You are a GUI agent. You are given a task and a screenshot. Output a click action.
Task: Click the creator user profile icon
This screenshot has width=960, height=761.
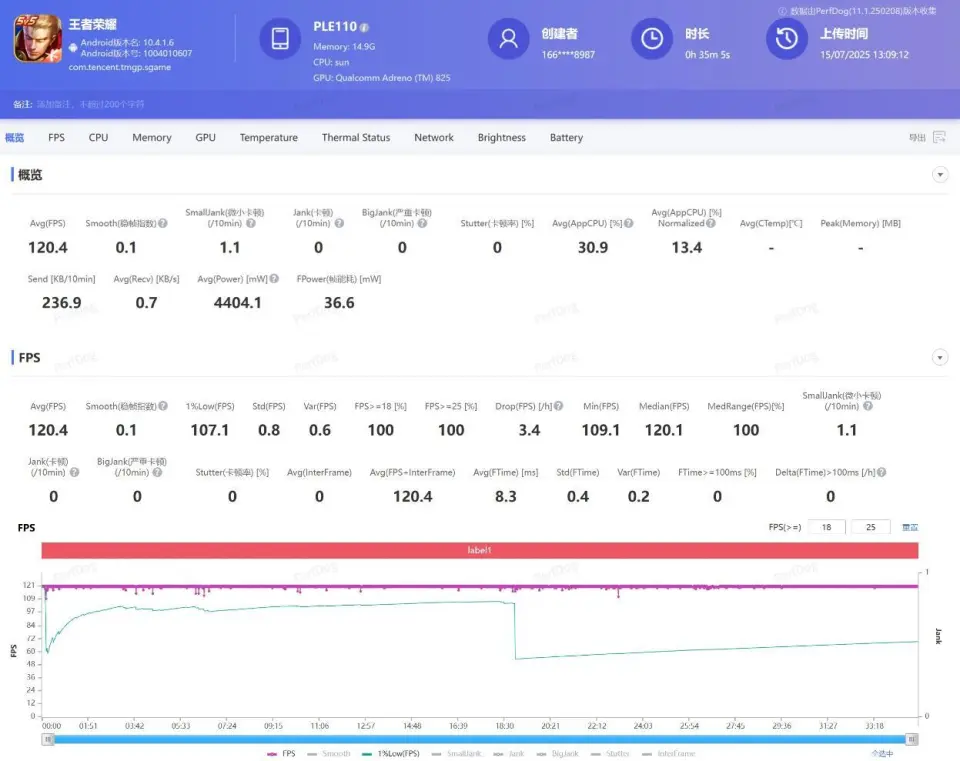point(508,39)
